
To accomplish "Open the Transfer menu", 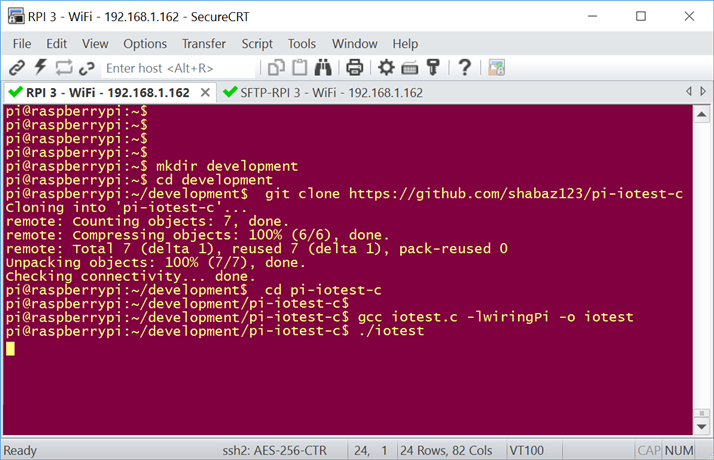I will (x=204, y=44).
